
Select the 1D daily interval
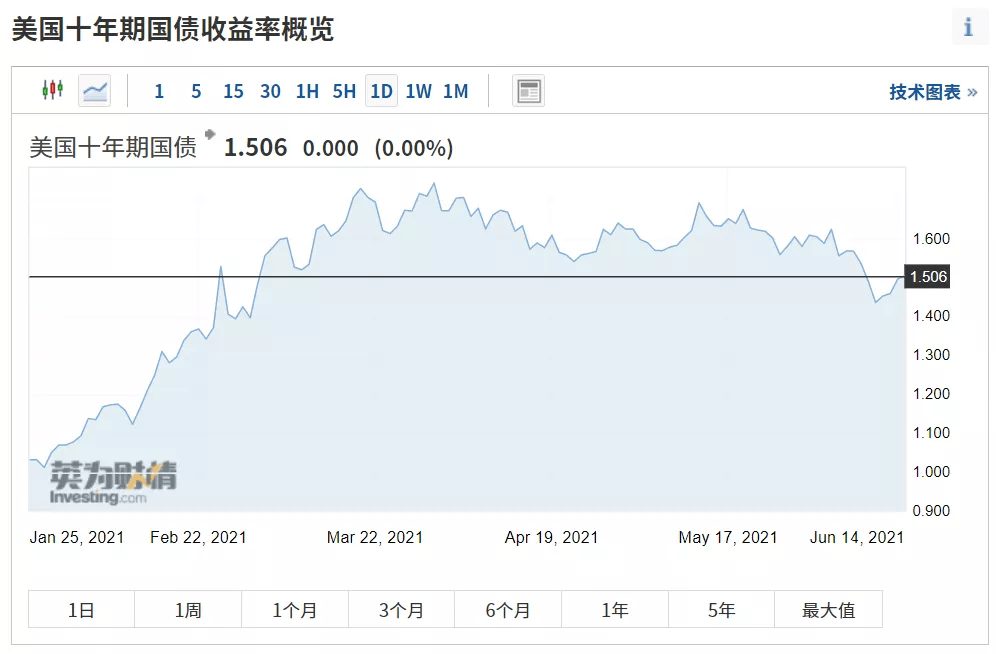point(381,91)
